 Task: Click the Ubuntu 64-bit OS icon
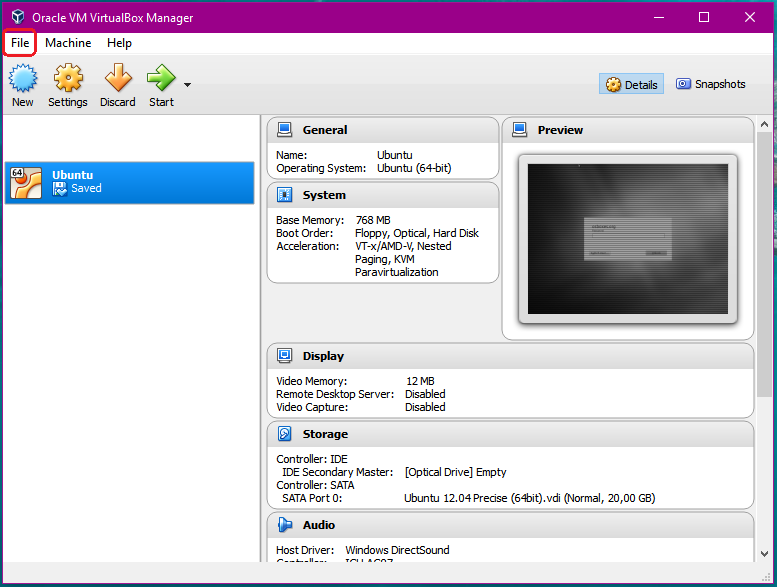point(26,182)
